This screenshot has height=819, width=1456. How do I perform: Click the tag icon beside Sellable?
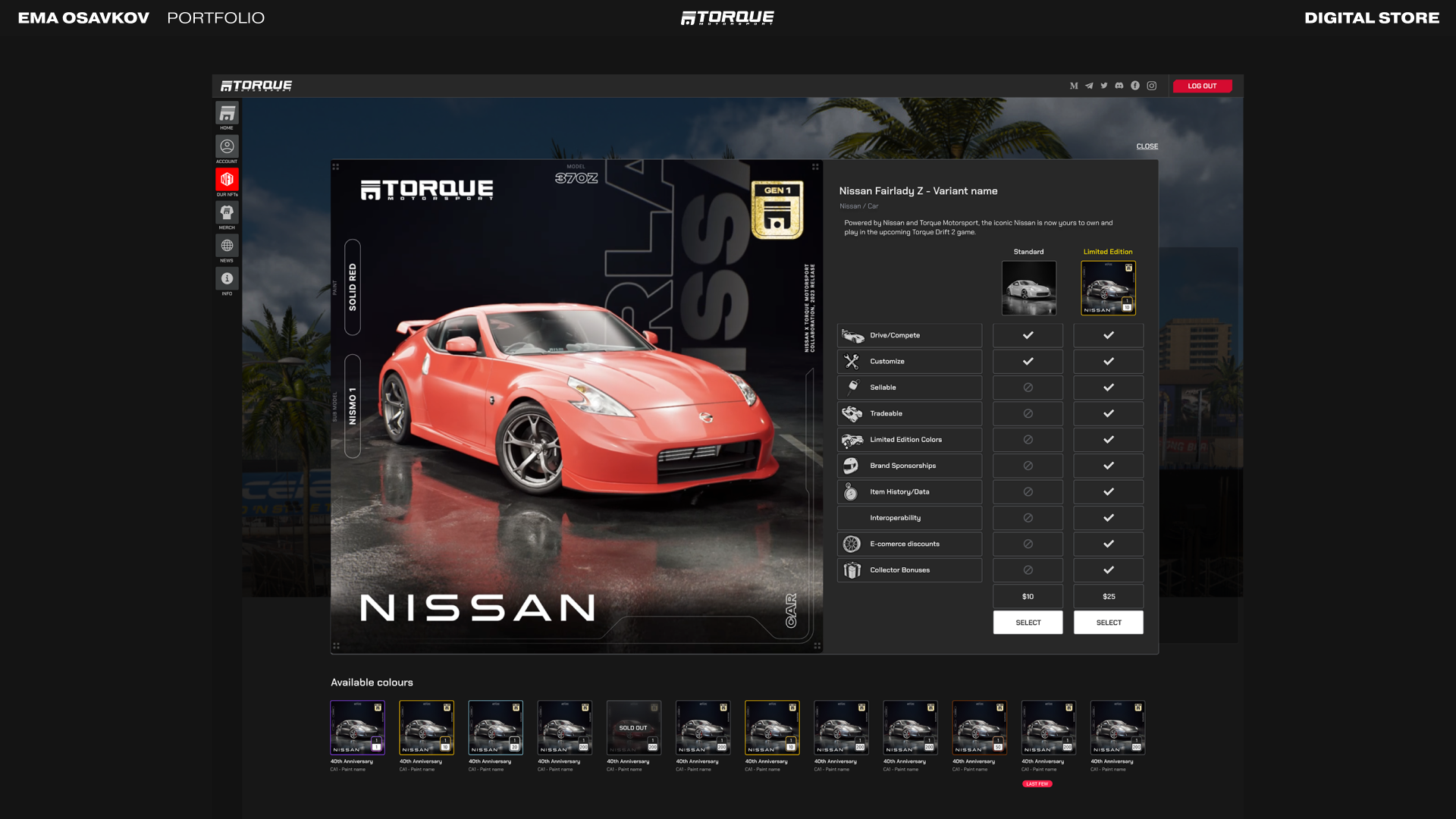pos(853,388)
